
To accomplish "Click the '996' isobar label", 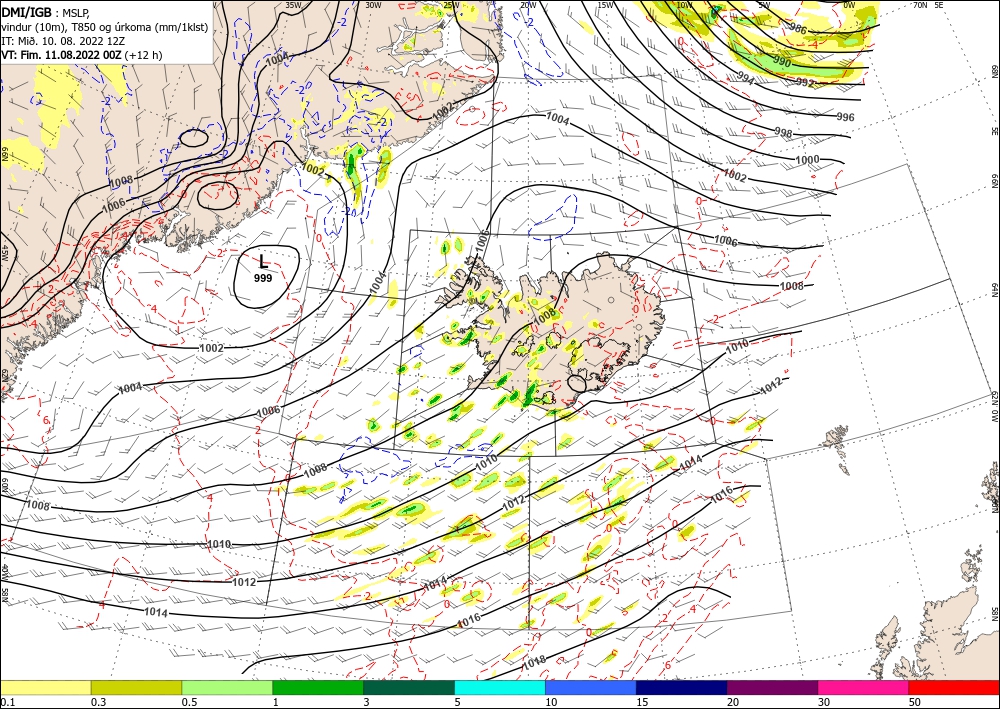I will click(845, 117).
